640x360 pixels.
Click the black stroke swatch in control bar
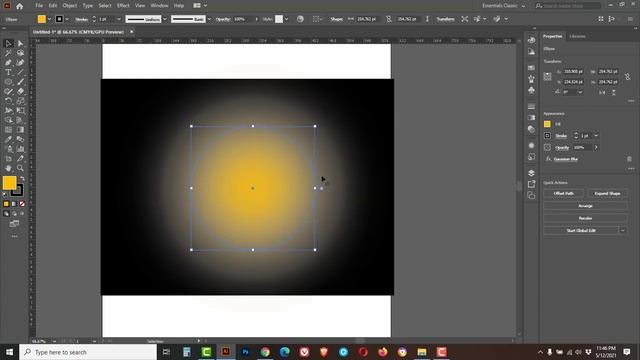click(x=59, y=19)
